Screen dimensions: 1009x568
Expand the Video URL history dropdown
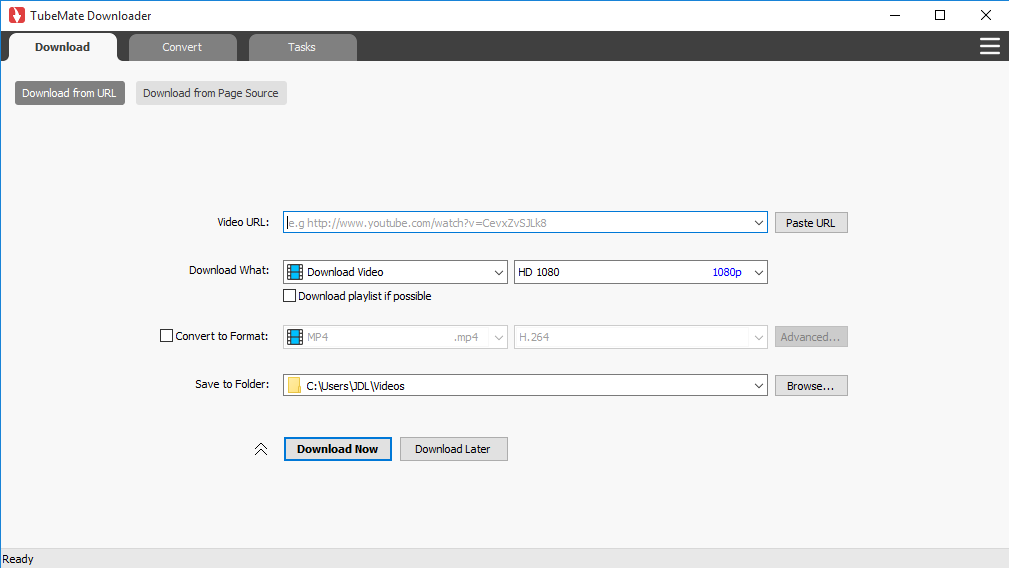coord(759,223)
